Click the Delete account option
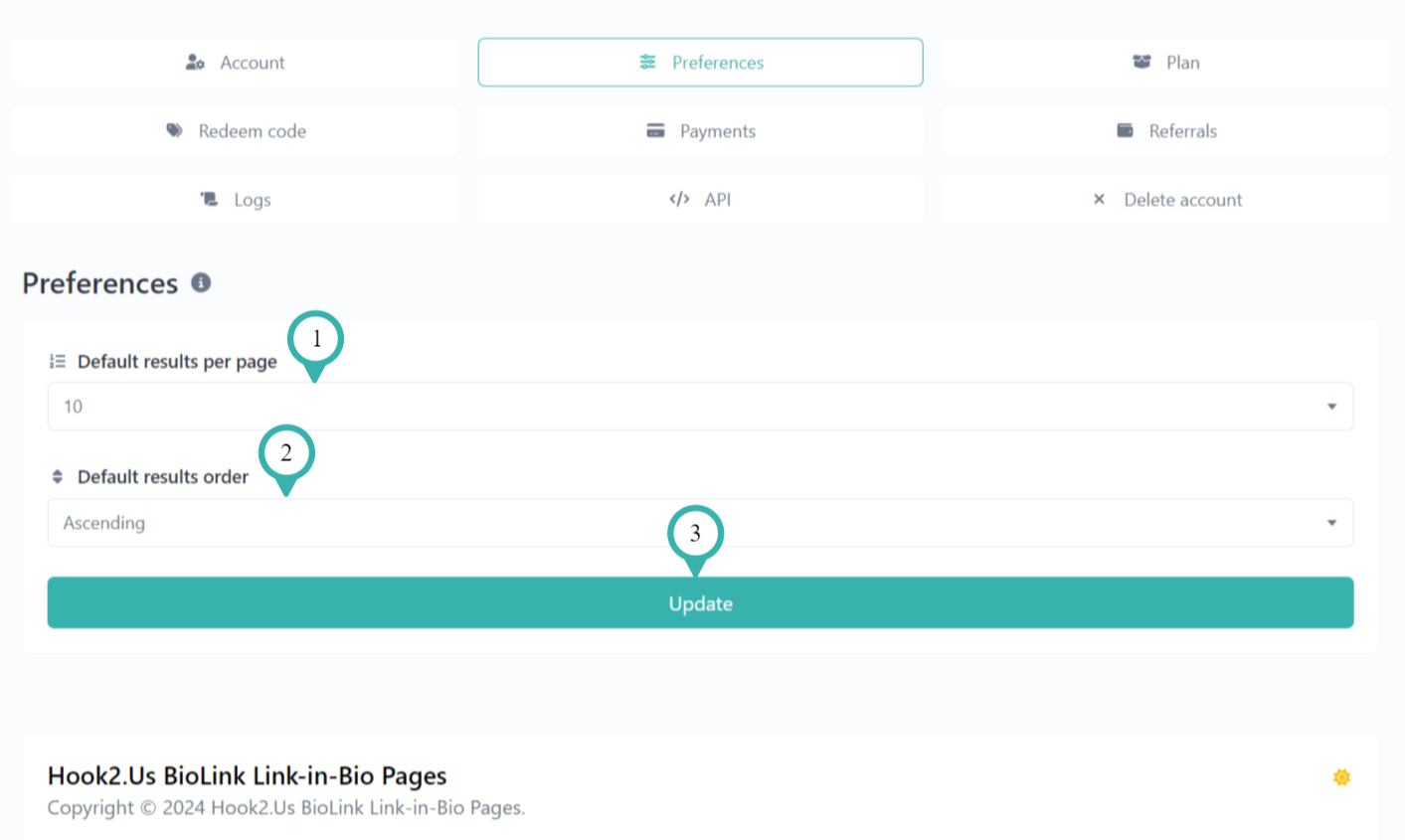The image size is (1405, 840). [1164, 199]
